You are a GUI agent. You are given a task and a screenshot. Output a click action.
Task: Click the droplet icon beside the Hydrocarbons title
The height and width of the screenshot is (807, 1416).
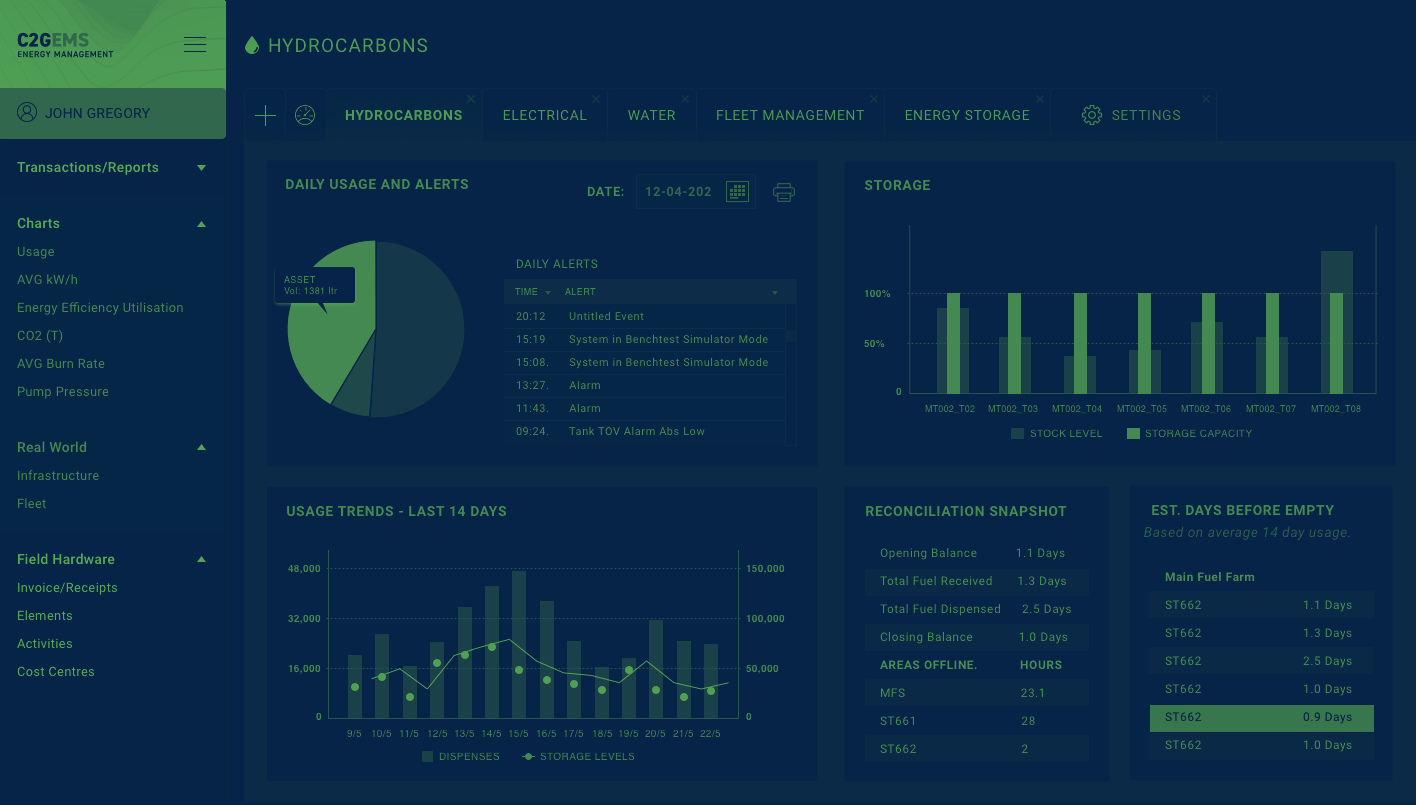tap(252, 45)
